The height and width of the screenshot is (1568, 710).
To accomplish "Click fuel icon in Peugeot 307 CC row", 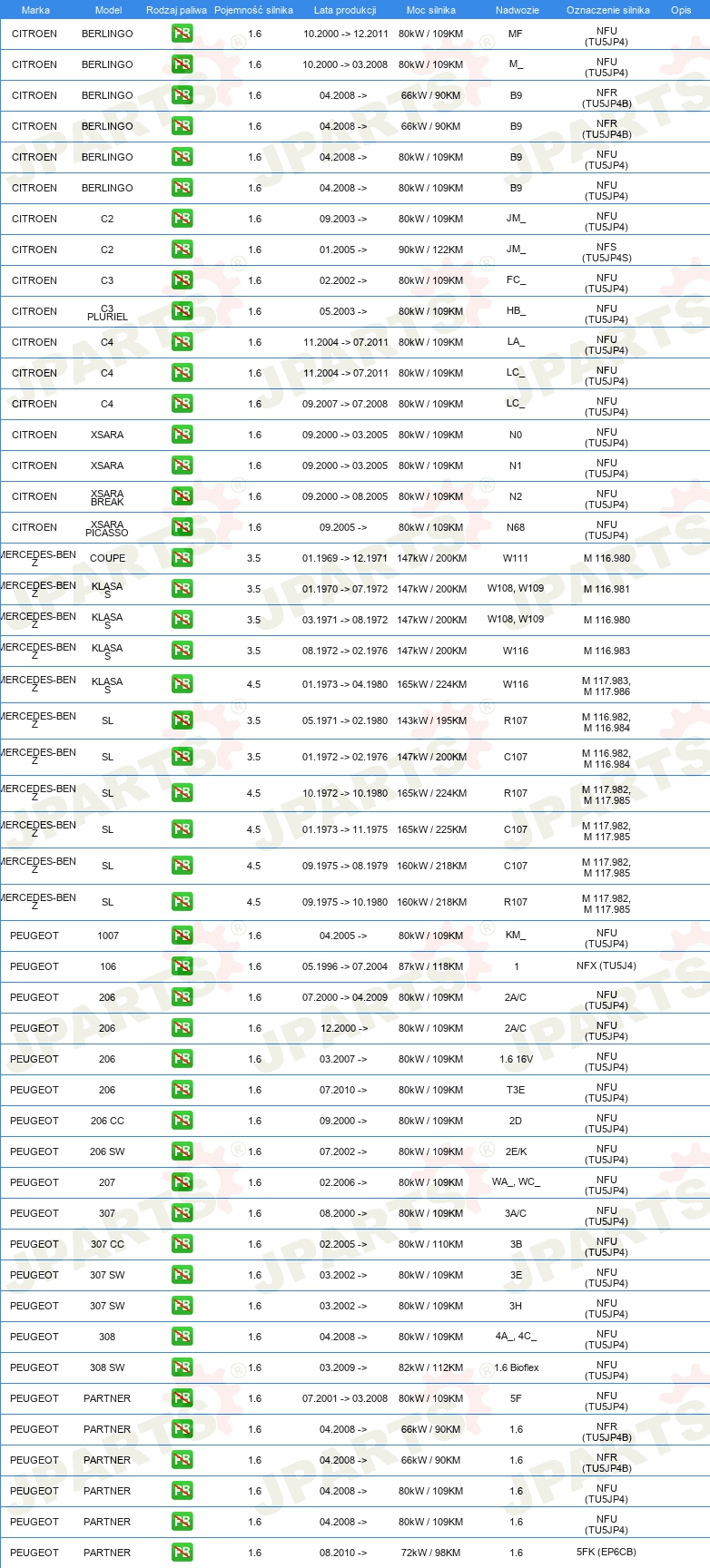I will (x=182, y=1244).
